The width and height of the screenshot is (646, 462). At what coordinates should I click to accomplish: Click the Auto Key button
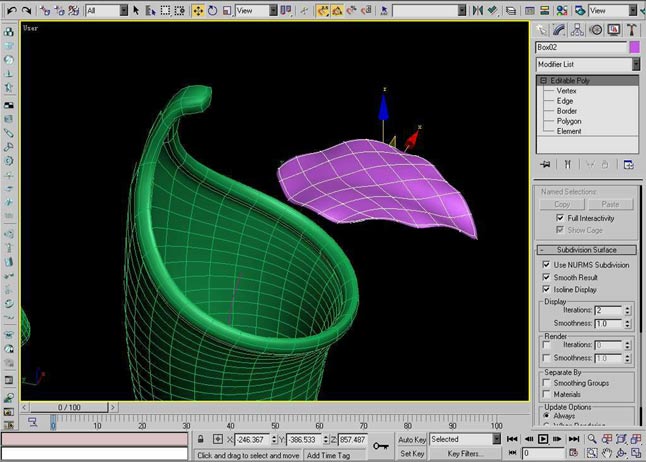point(412,440)
